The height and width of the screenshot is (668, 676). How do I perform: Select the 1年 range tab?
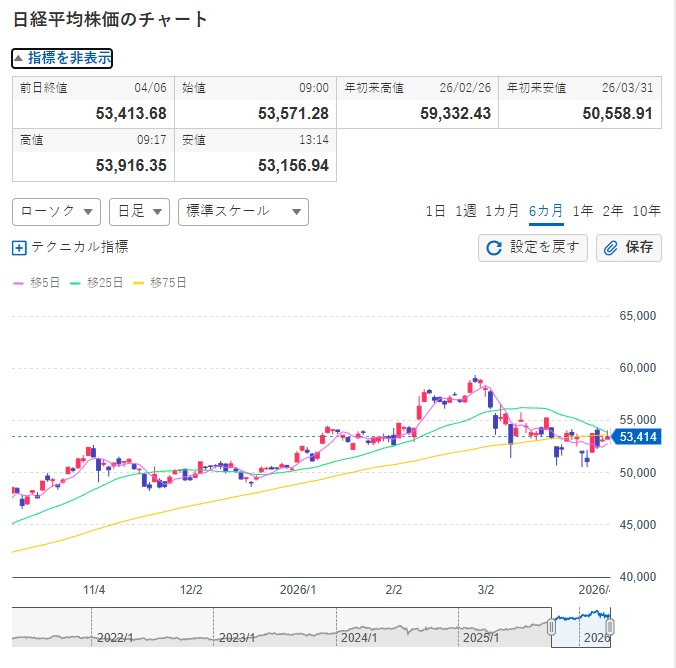tap(582, 211)
